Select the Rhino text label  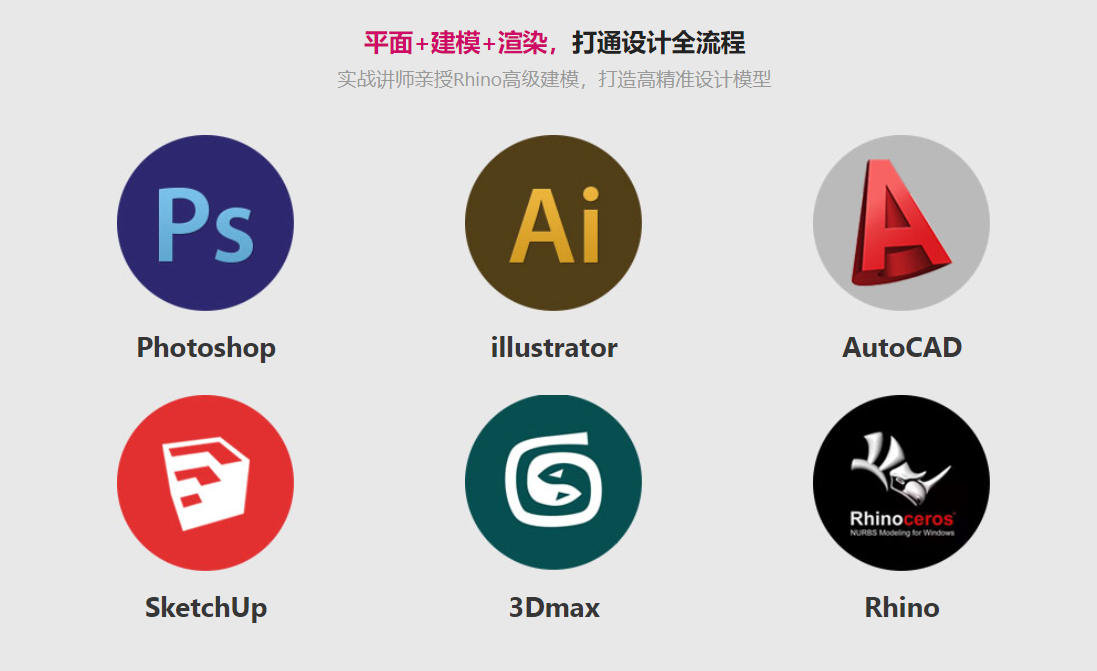(x=902, y=607)
